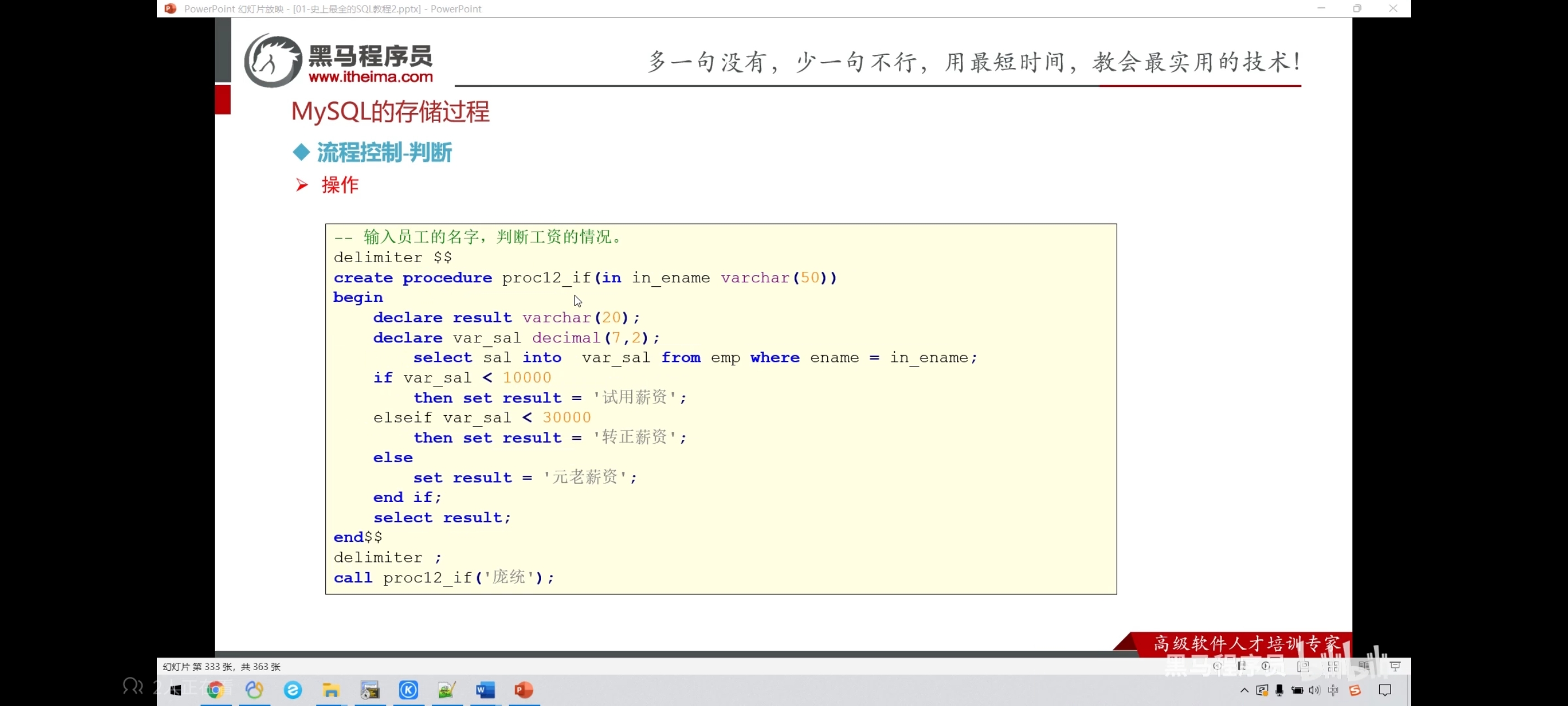Screen dimensions: 1568x706
Task: Switch to Slide Sorter view
Action: (x=1333, y=666)
